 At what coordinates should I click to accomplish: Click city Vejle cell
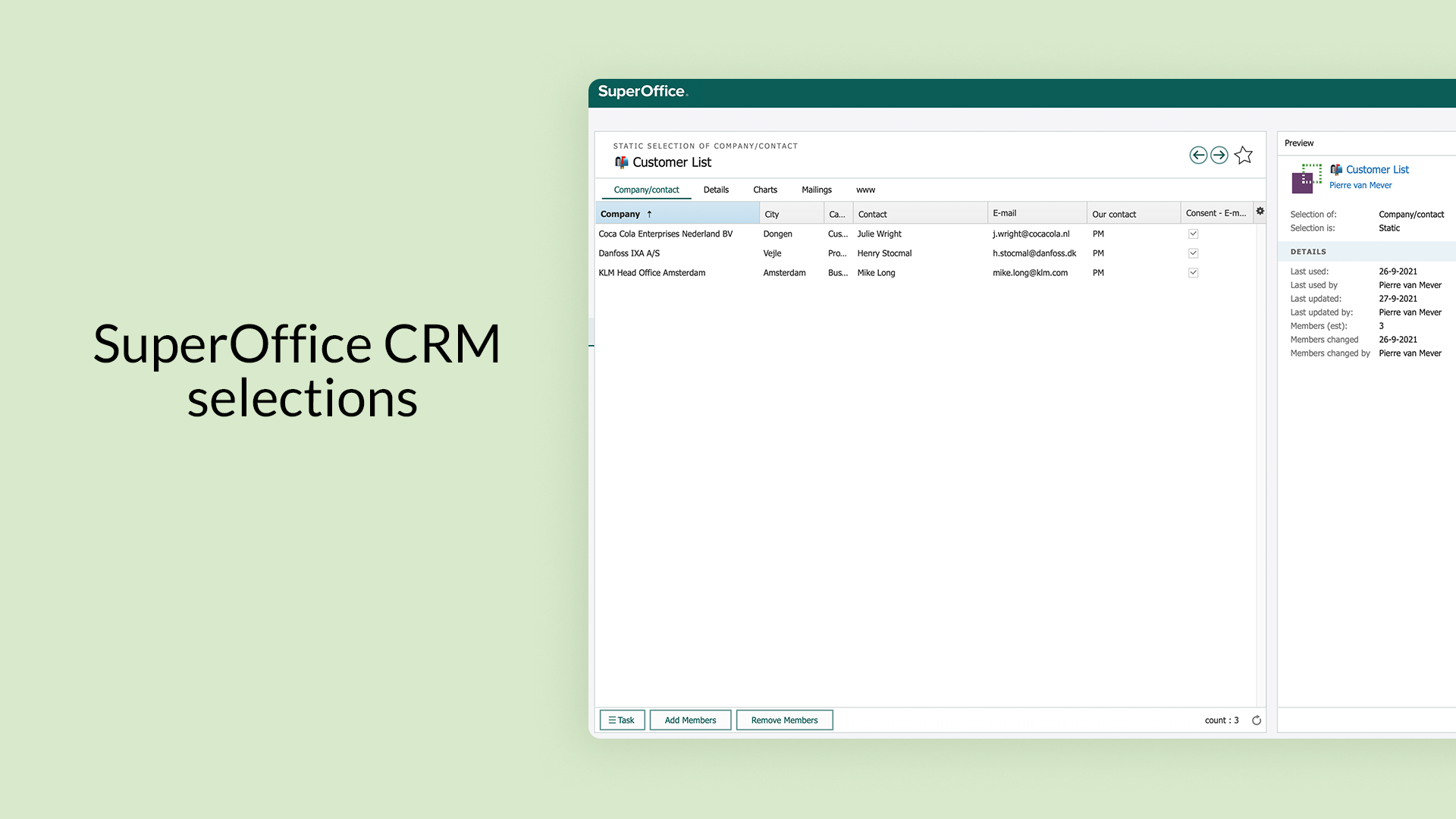point(772,253)
